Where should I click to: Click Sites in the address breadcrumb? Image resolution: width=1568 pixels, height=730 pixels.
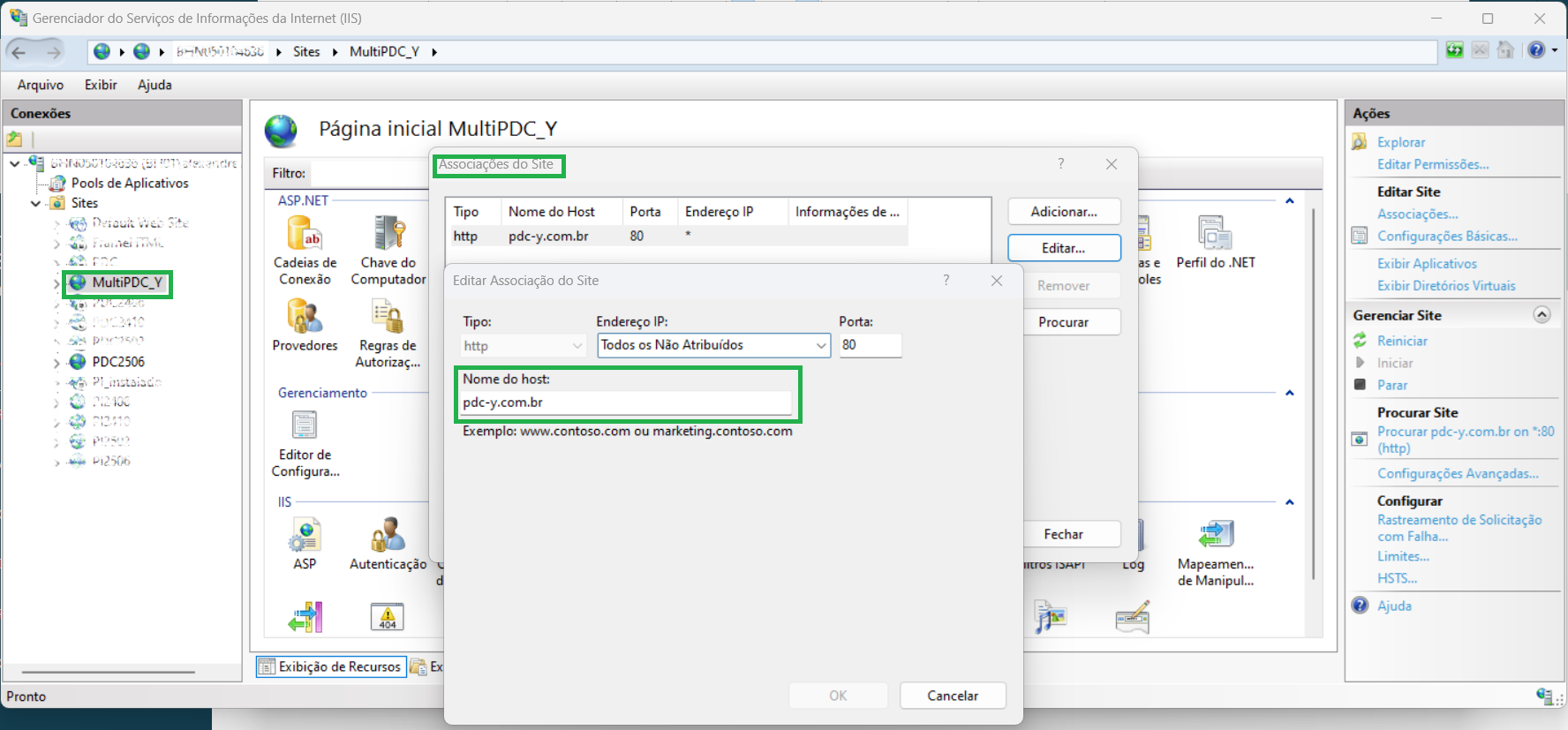click(x=306, y=52)
